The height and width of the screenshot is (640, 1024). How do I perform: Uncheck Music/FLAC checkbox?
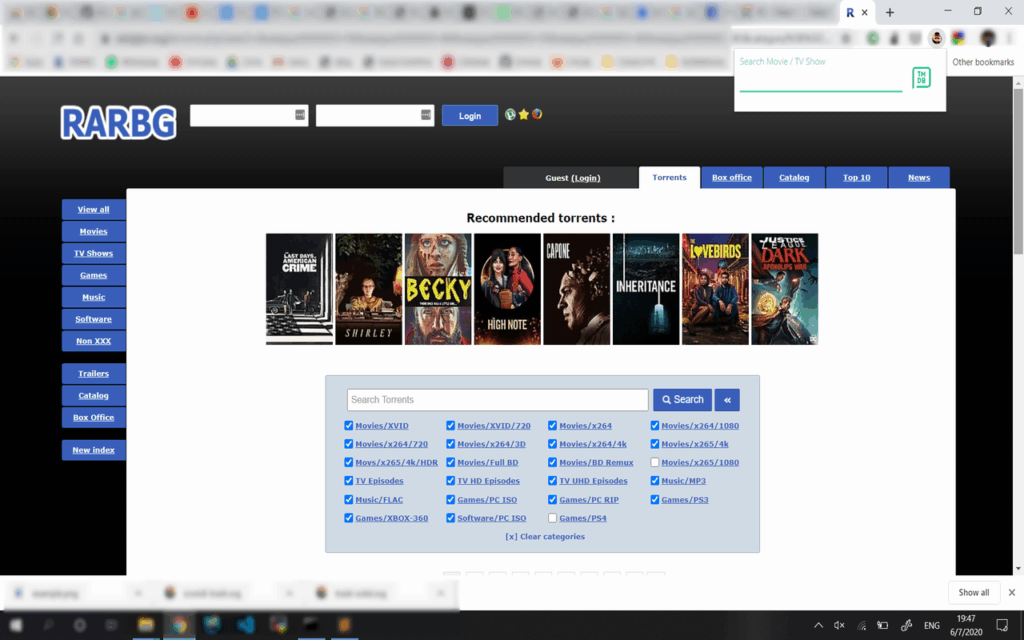click(x=349, y=500)
